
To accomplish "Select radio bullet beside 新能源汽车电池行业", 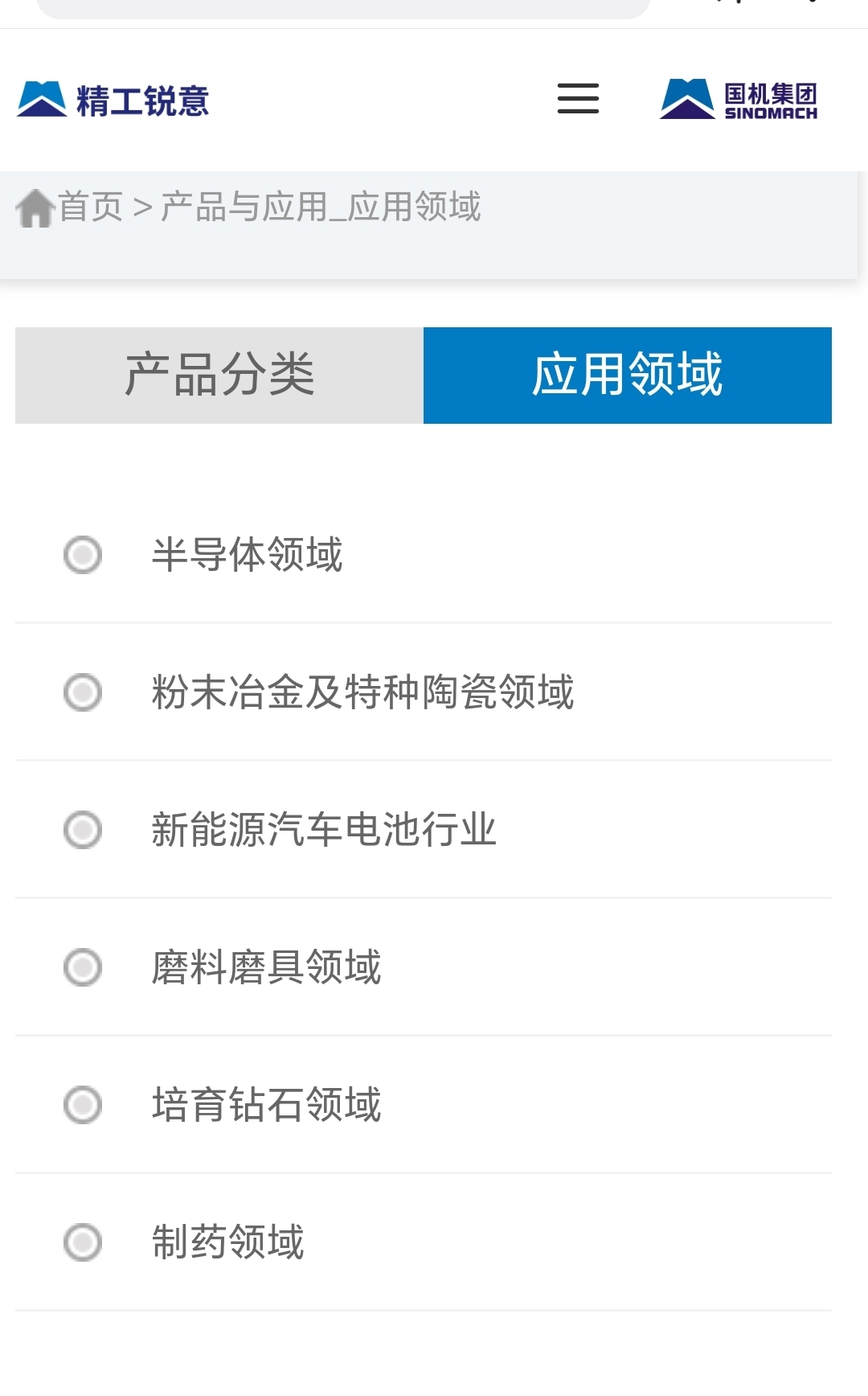I will (x=83, y=830).
